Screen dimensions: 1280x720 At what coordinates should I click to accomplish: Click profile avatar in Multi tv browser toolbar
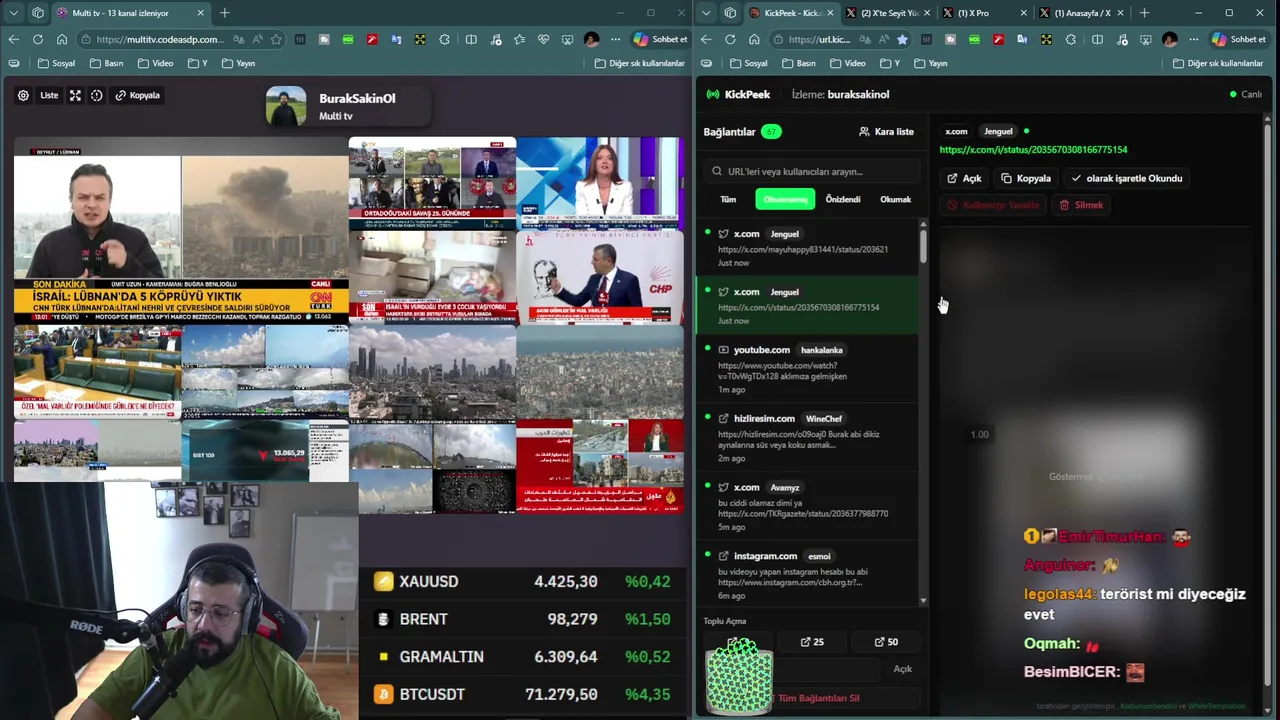coord(591,39)
